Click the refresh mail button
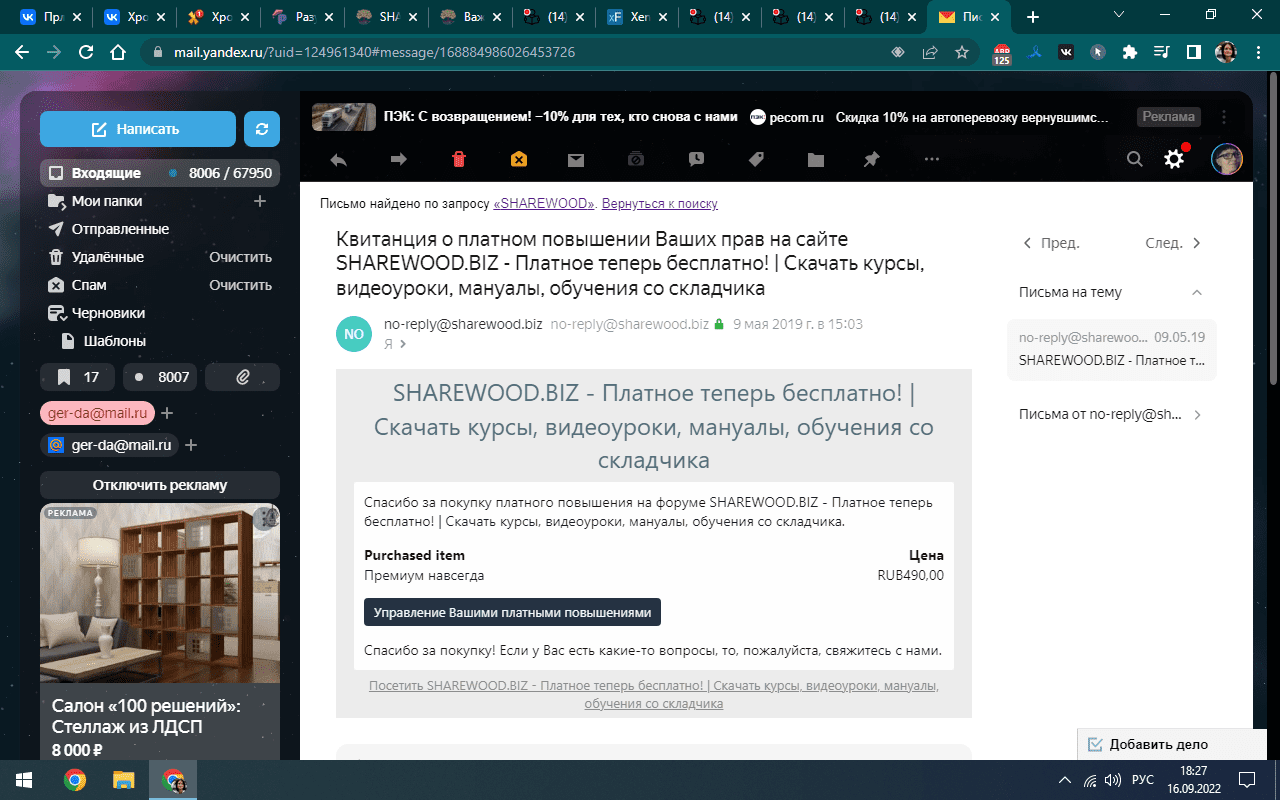Viewport: 1280px width, 800px height. (x=262, y=129)
